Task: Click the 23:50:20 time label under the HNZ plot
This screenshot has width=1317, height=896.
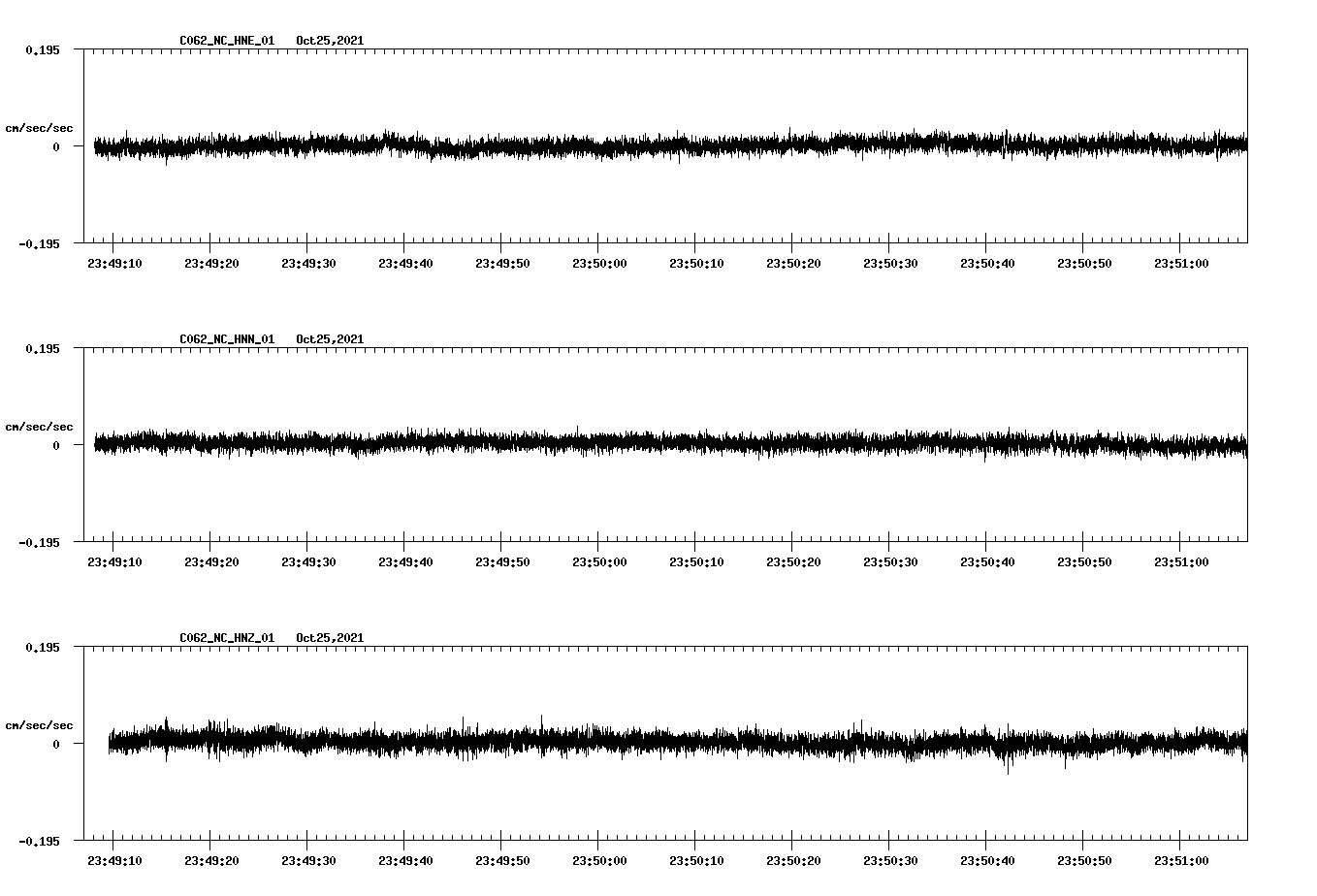Action: [793, 860]
